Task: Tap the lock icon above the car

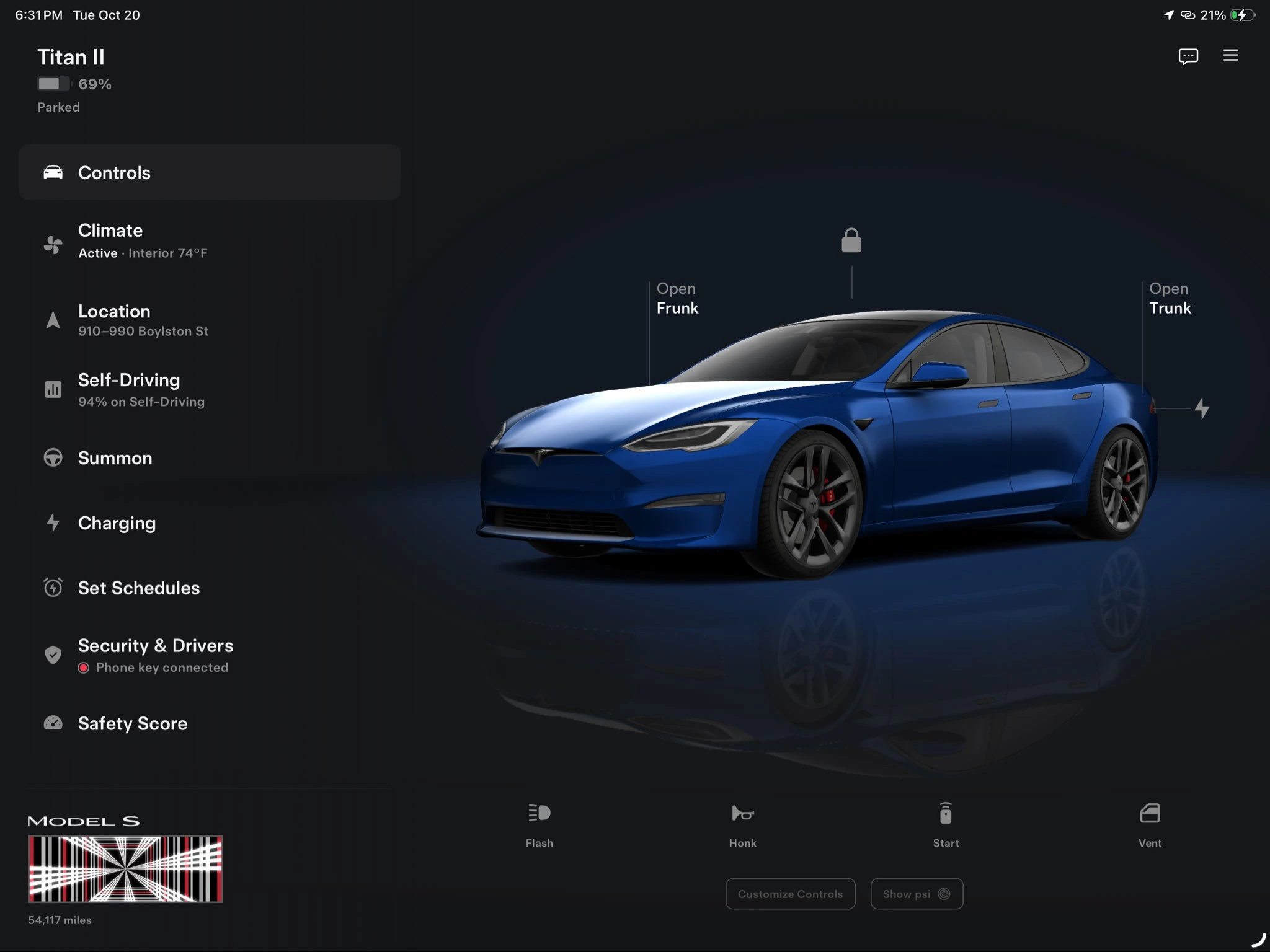Action: (x=851, y=240)
